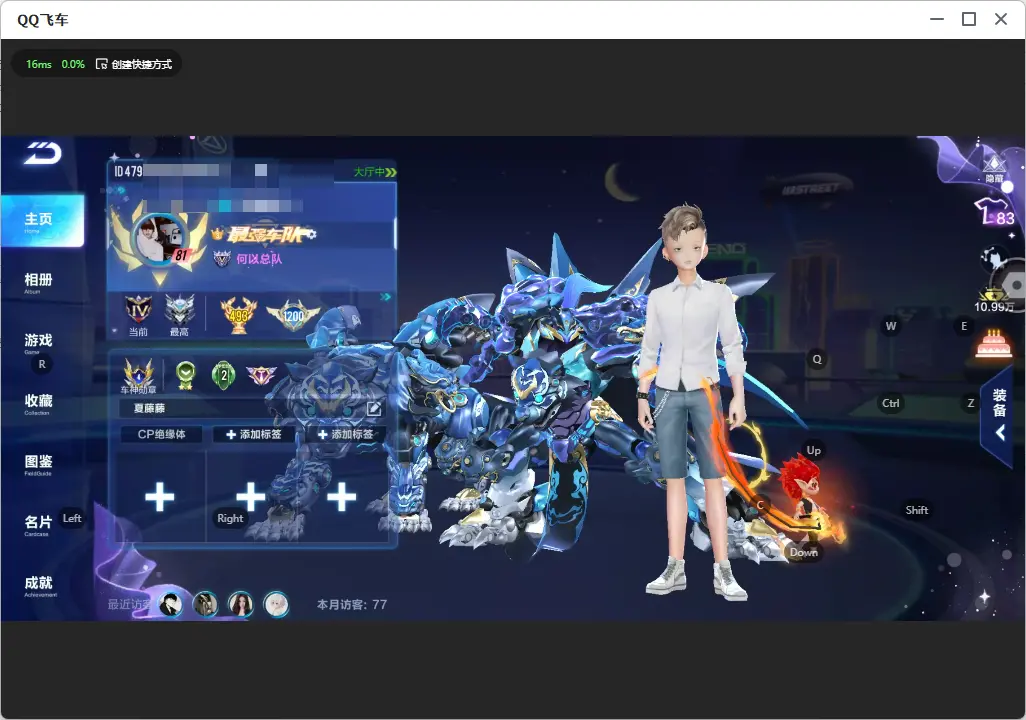
Task: Click the W key overlay
Action: coord(891,326)
